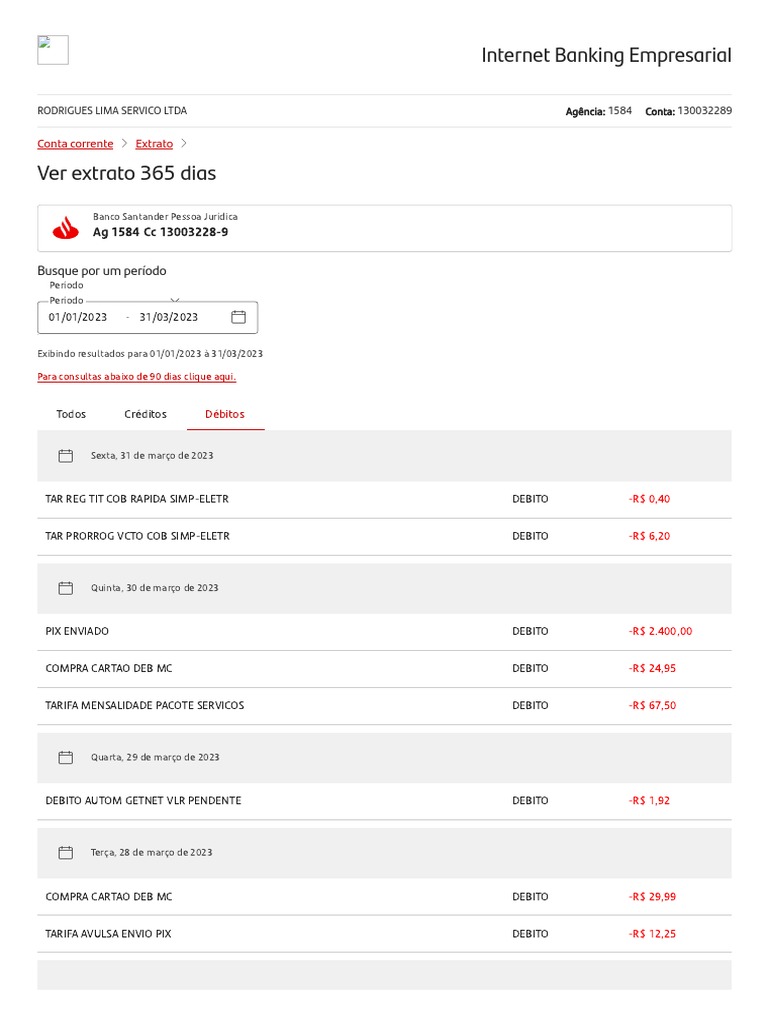Click the Santander flame logo icon
This screenshot has height=1024, width=768.
(66, 228)
